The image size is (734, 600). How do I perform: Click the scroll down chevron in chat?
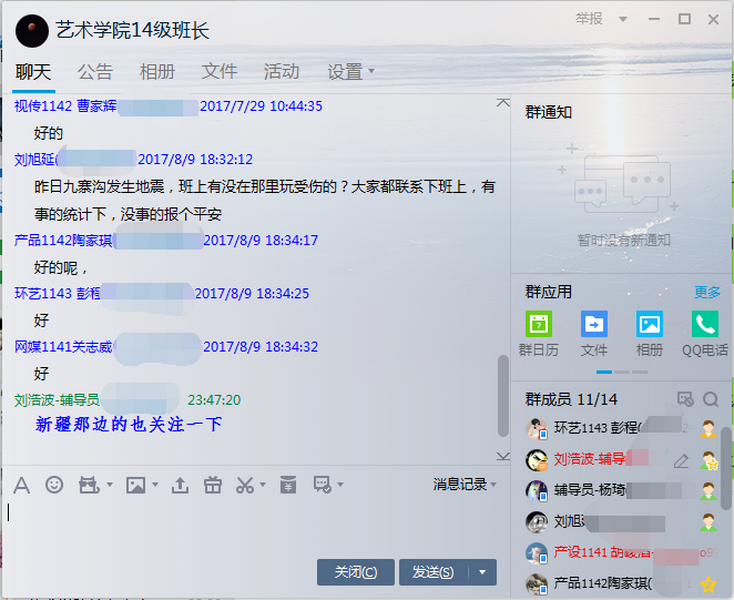coord(503,456)
